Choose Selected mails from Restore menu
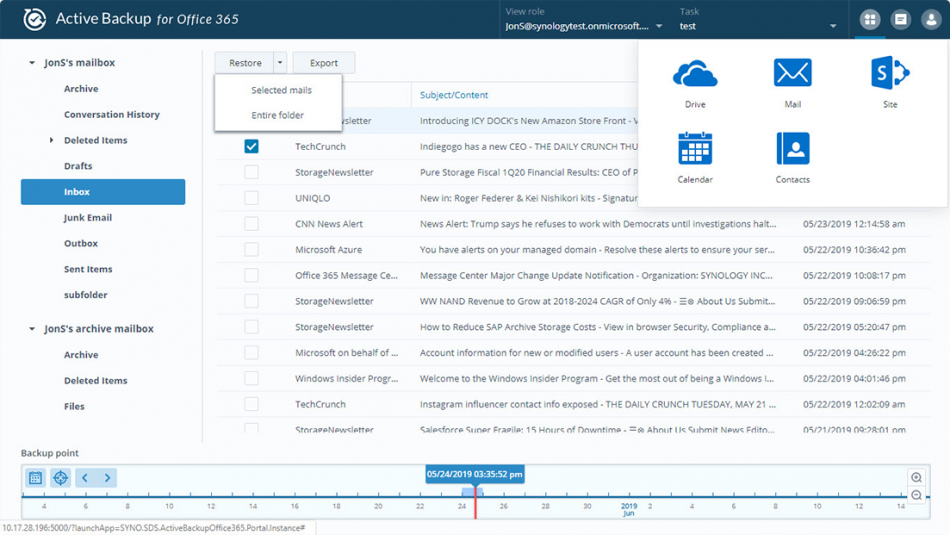950x535 pixels. click(x=281, y=90)
